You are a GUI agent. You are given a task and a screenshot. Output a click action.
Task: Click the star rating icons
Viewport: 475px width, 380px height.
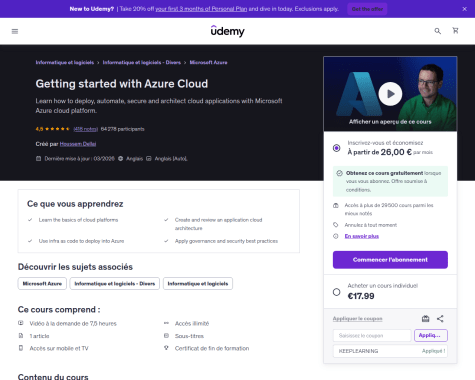tap(57, 129)
